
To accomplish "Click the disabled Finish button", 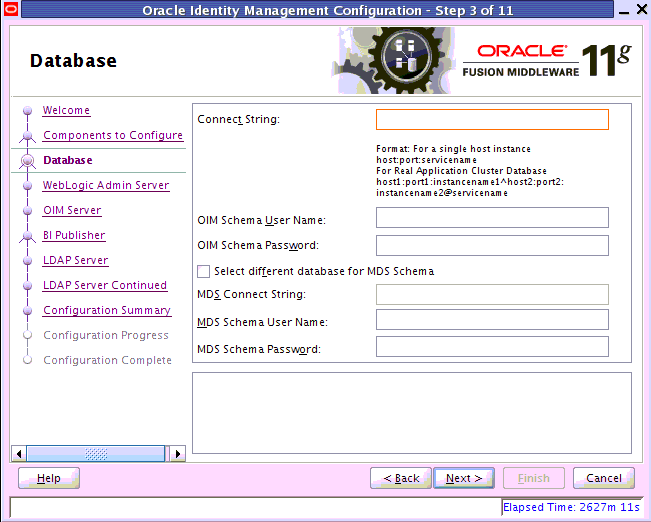I will [534, 478].
